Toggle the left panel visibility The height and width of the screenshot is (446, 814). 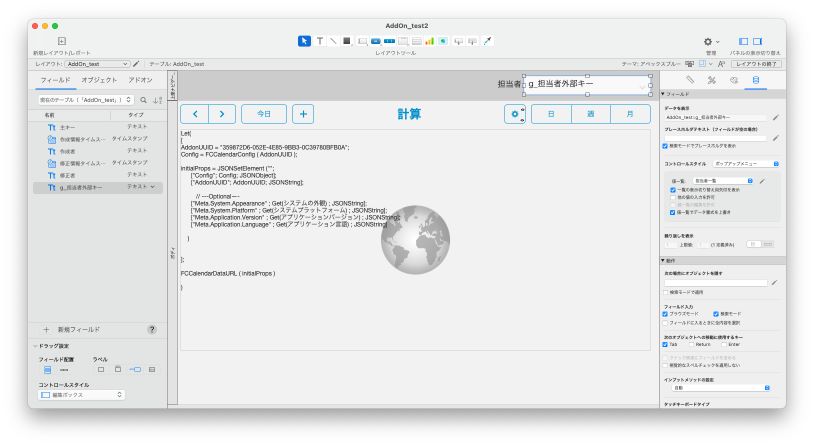(x=743, y=41)
